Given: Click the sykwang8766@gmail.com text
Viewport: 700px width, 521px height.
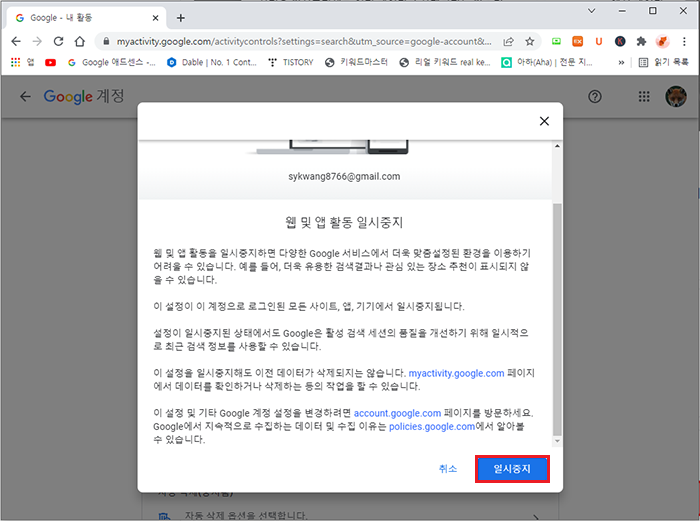Looking at the screenshot, I should pos(344,176).
